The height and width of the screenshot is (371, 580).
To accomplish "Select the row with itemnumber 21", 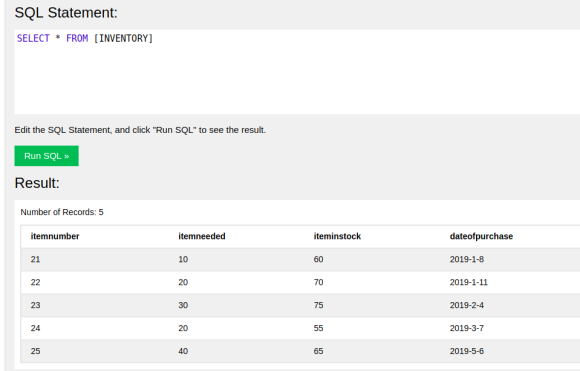I will click(x=300, y=259).
